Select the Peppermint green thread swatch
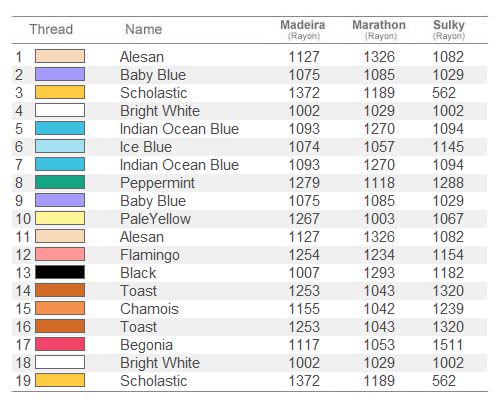The width and height of the screenshot is (500, 402). point(60,182)
